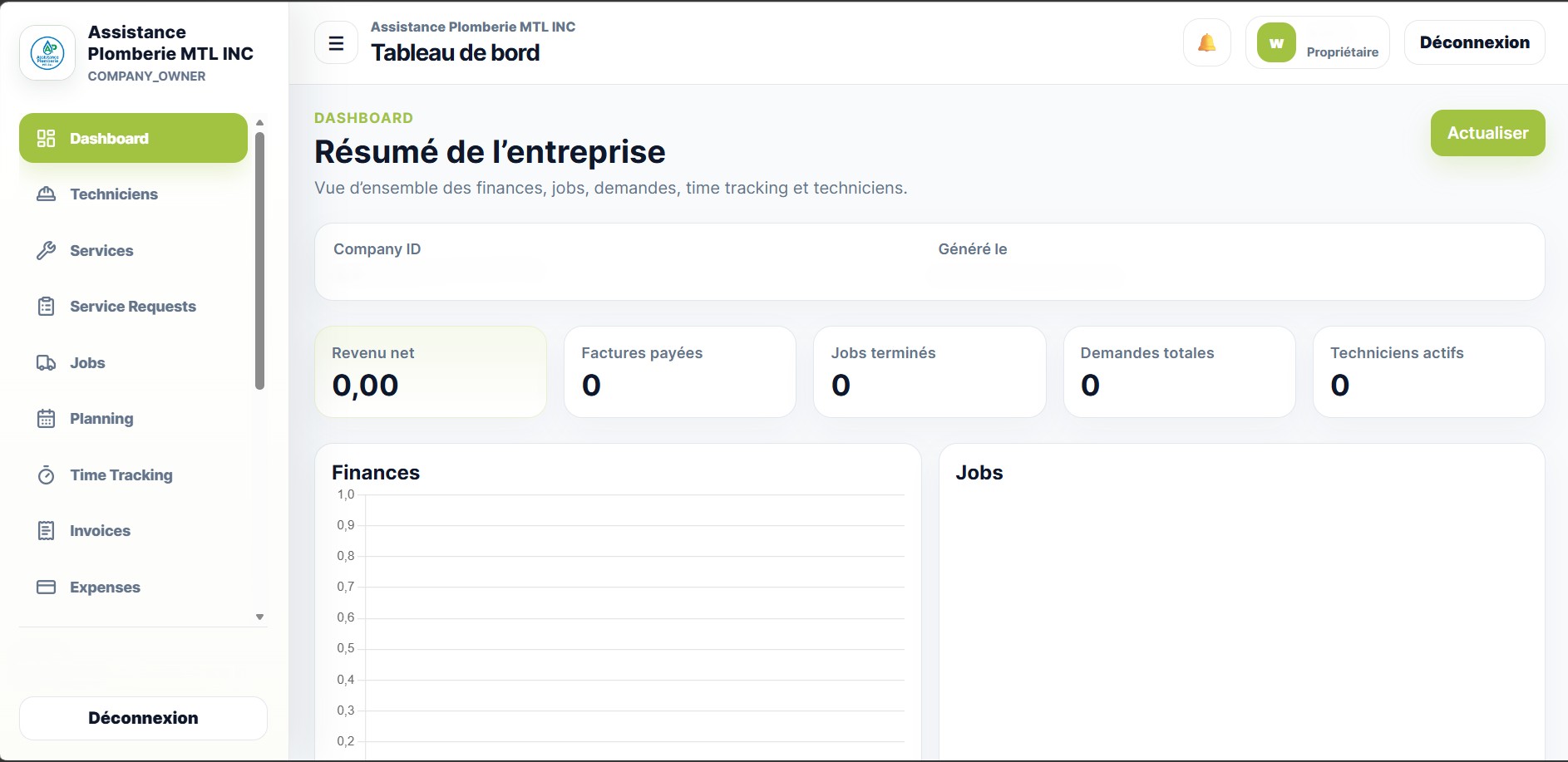Click the sidebar scrollbar thumb

point(259,261)
